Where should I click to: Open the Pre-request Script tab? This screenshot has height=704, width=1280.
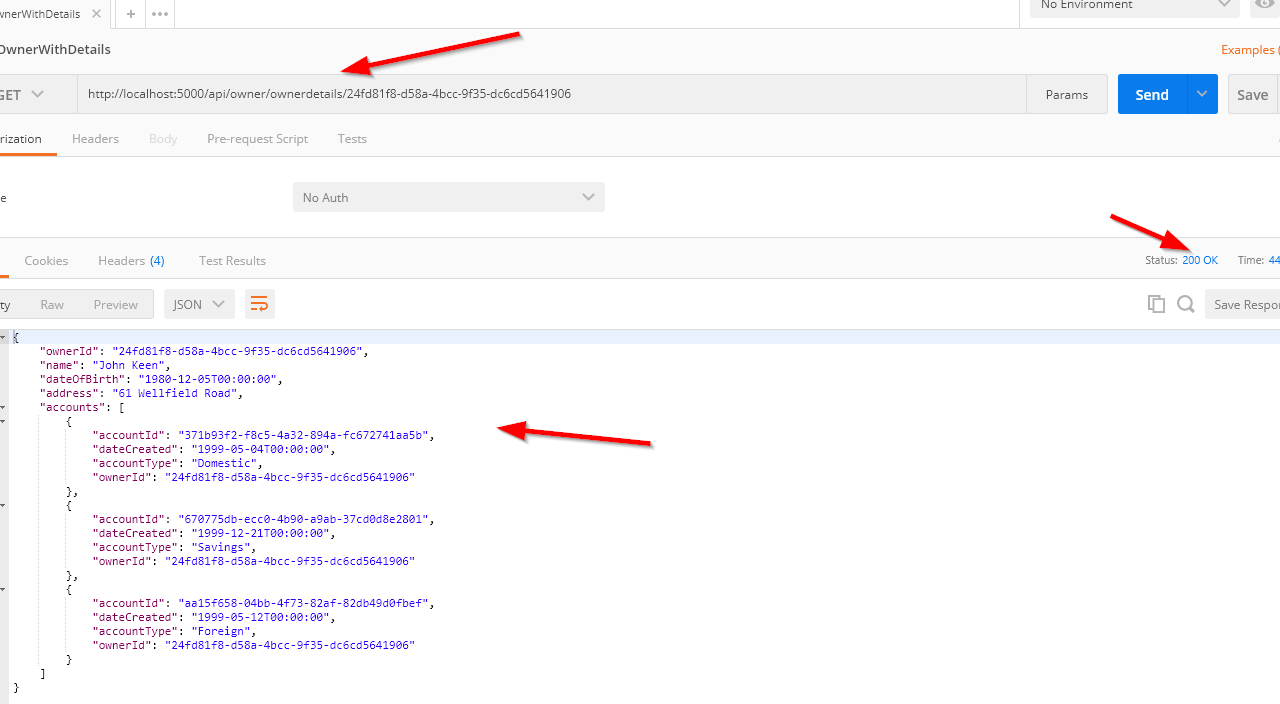tap(257, 139)
